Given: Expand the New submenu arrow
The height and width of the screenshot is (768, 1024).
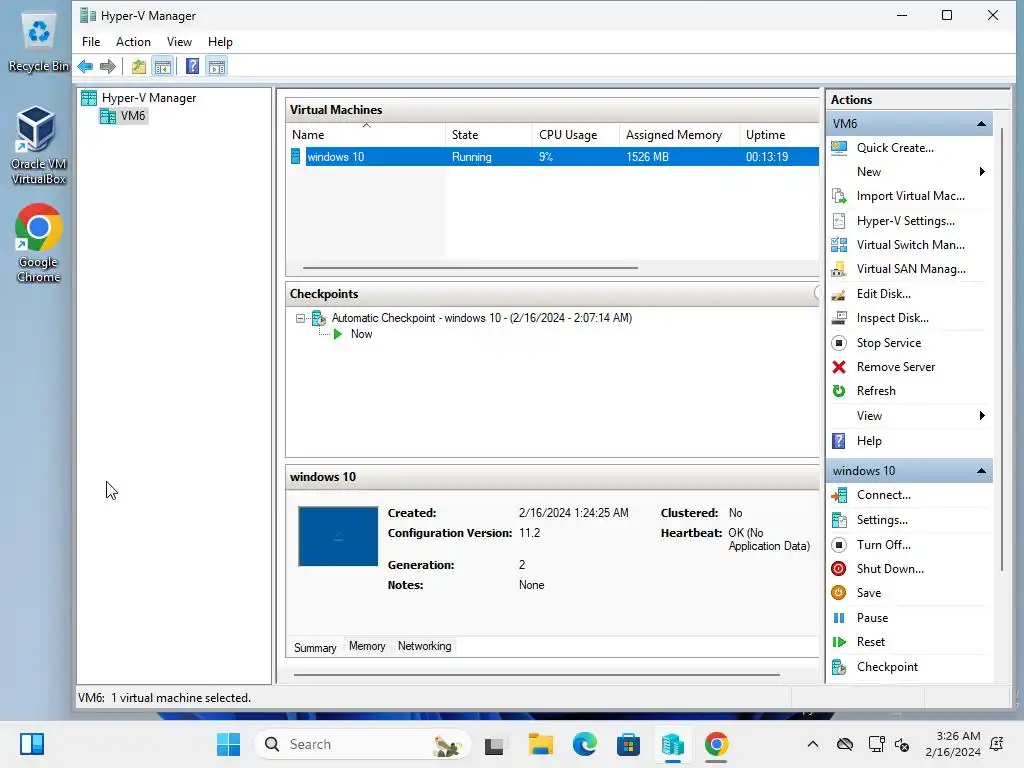Looking at the screenshot, I should point(982,172).
